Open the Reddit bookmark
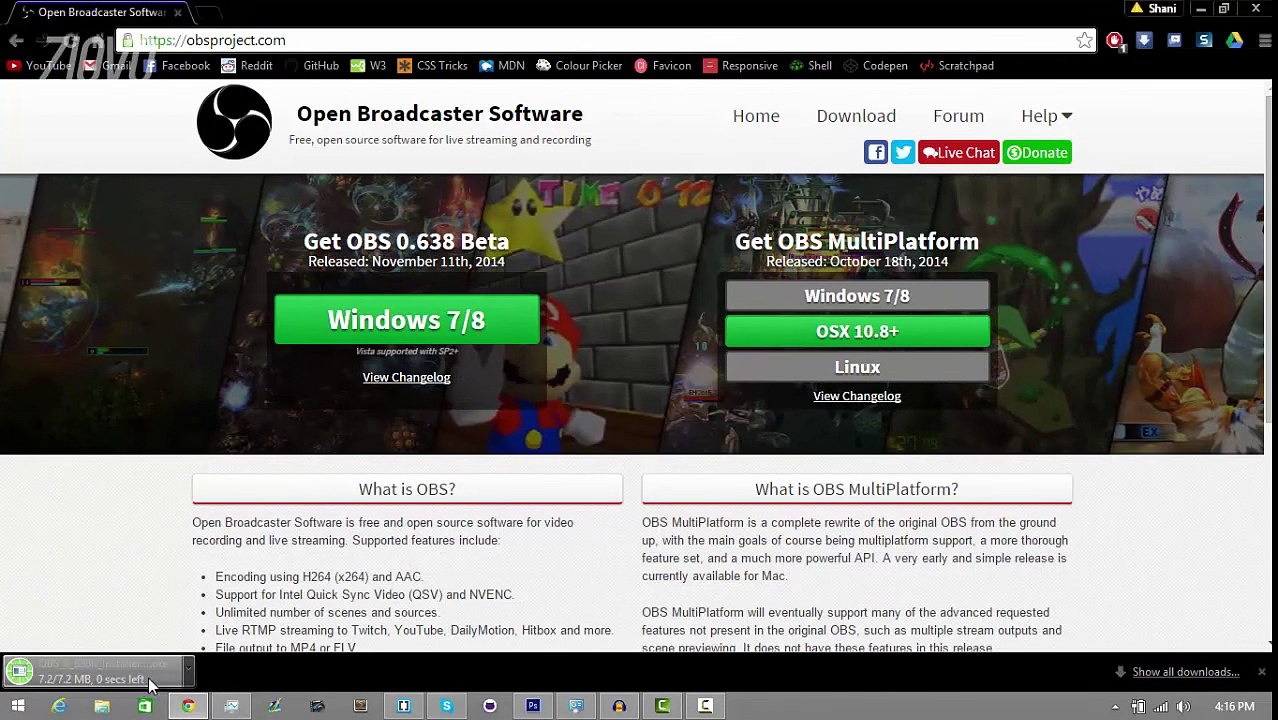This screenshot has width=1278, height=720. pos(247,65)
